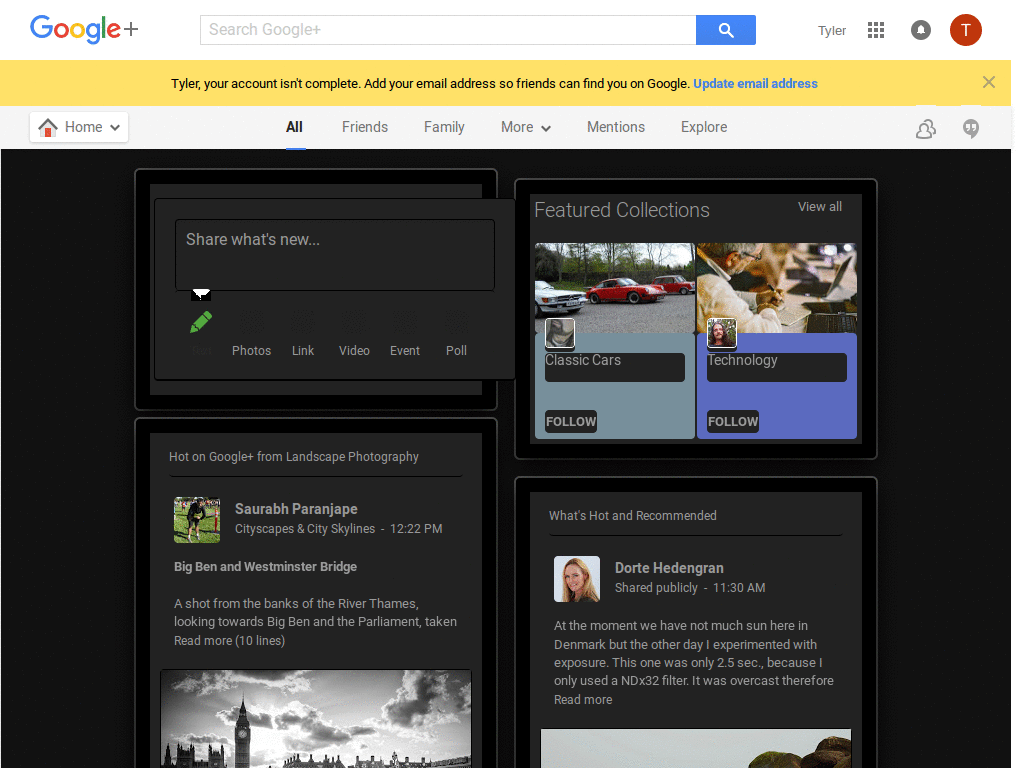
Task: Select the All tab
Action: click(295, 127)
